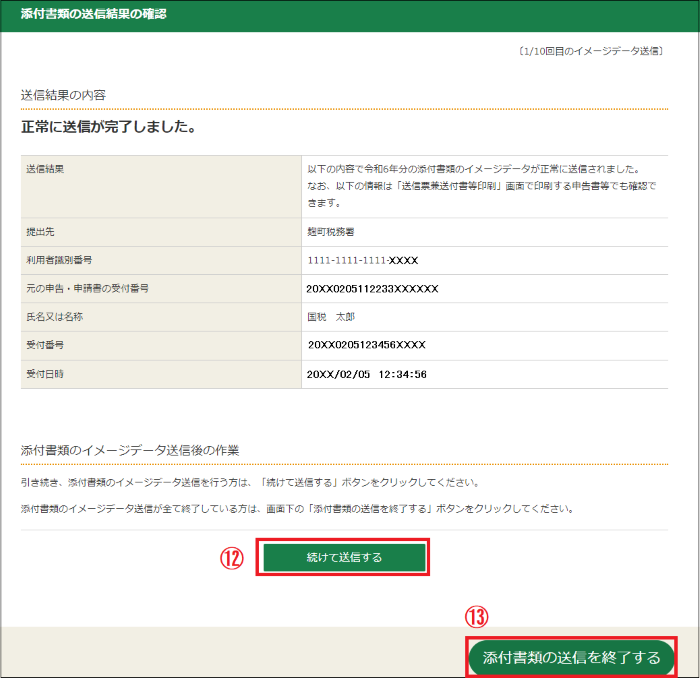
Task: Click the 続けて送信する button
Action: (x=344, y=558)
